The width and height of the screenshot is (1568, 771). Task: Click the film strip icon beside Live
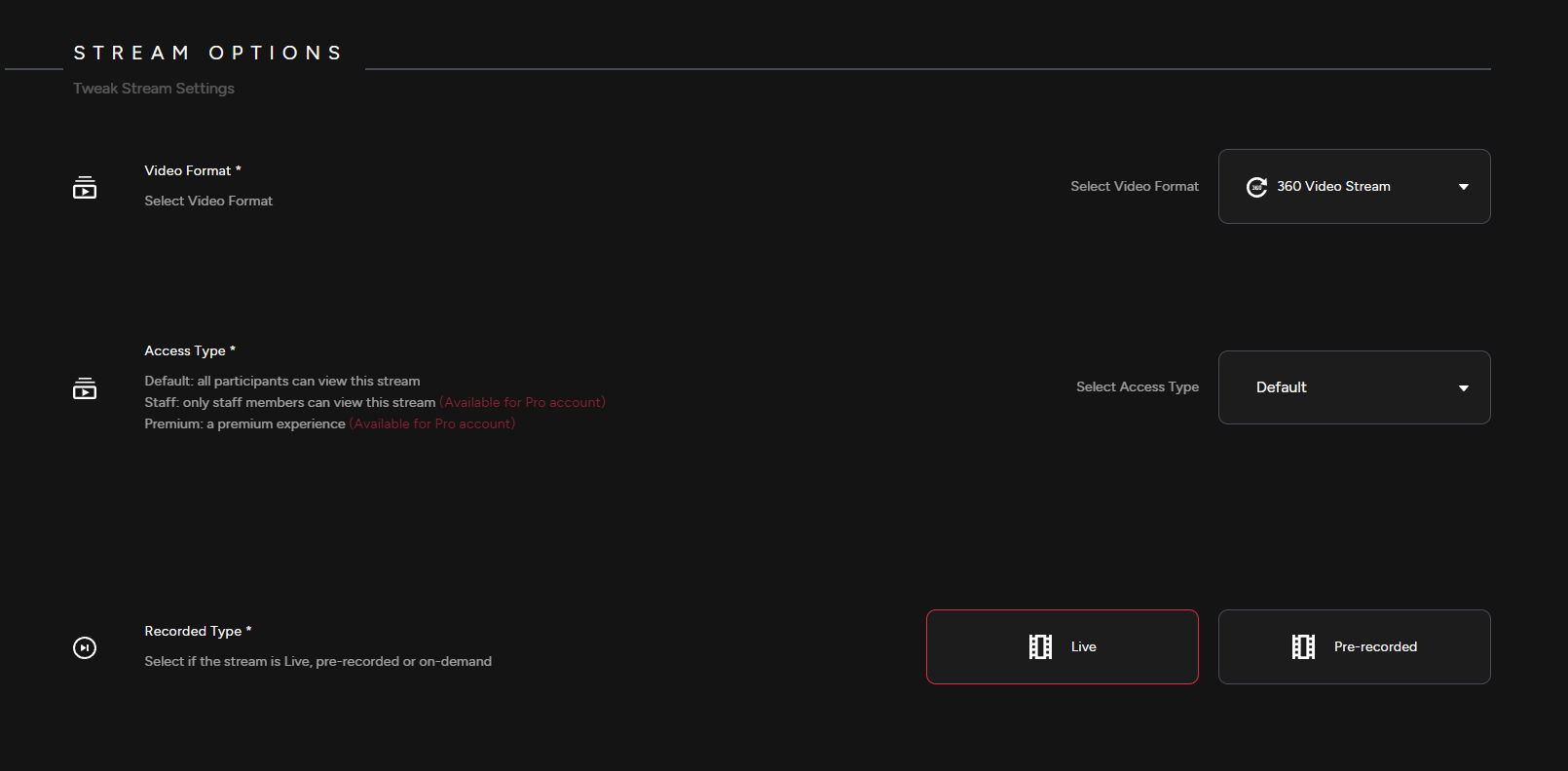pyautogui.click(x=1040, y=647)
